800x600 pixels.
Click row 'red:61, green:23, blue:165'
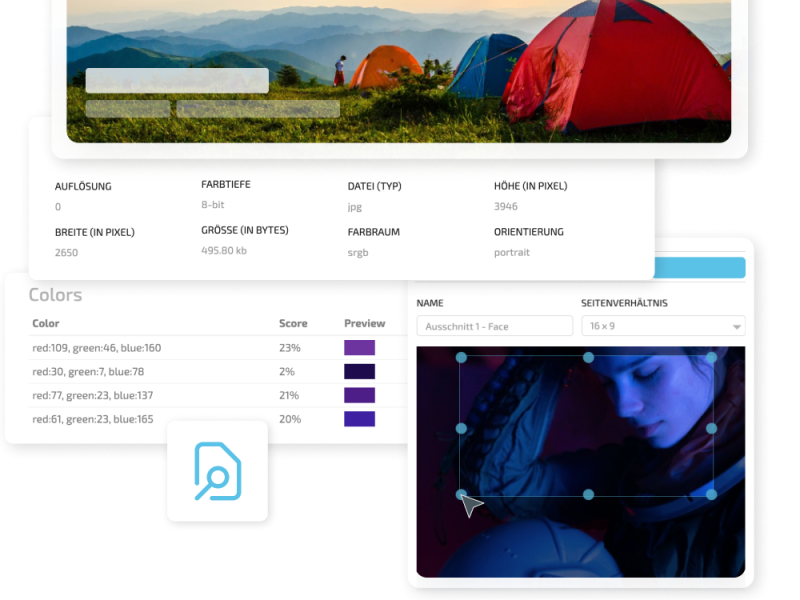tap(218, 419)
